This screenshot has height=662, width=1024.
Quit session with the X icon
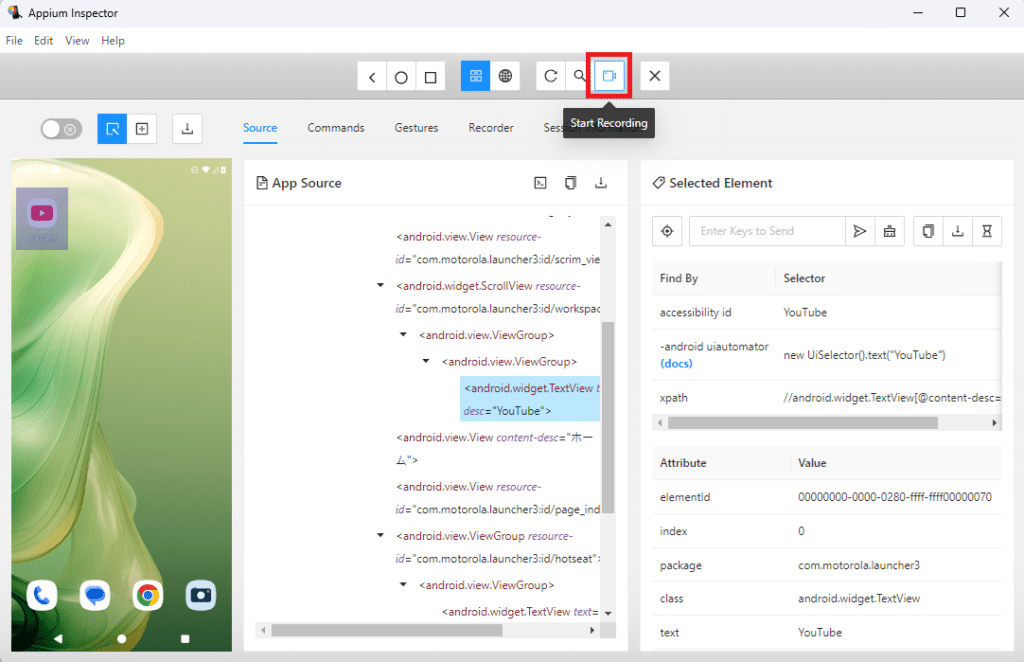tap(654, 77)
